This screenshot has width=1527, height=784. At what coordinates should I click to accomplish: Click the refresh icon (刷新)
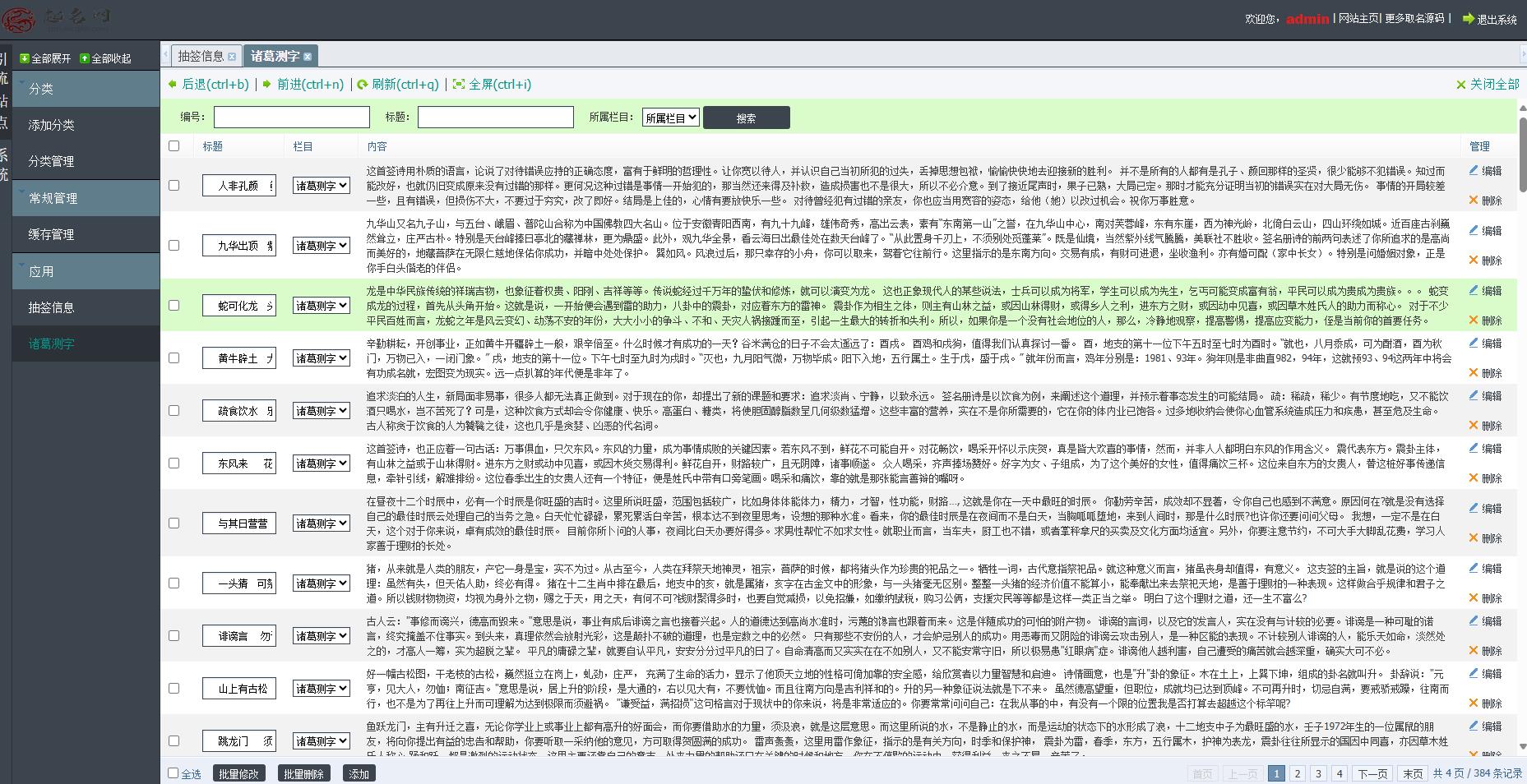[362, 85]
